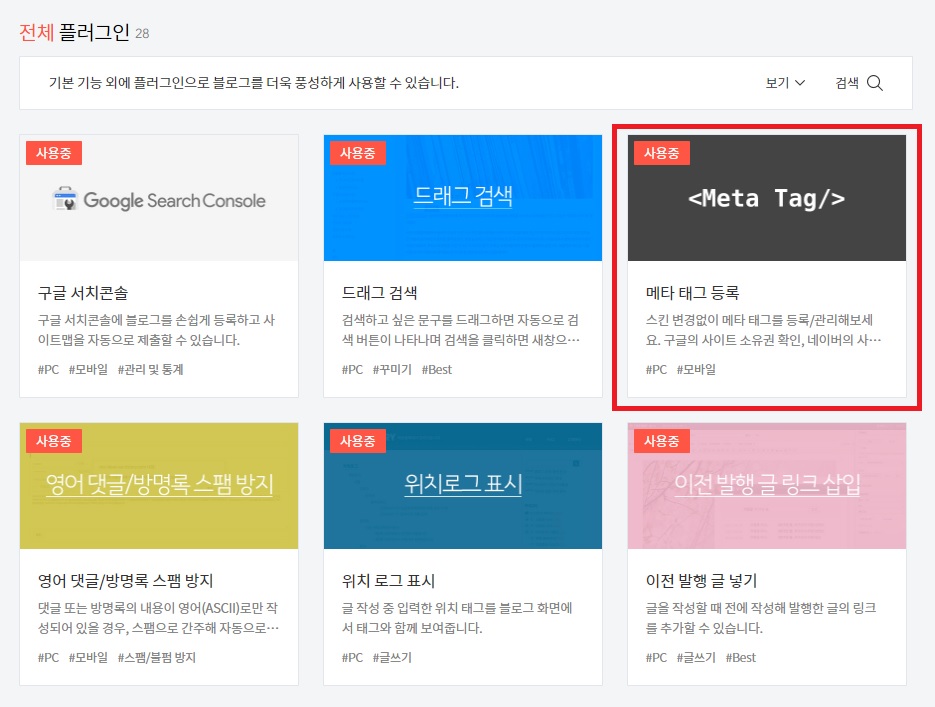Open the Meta Tag thumbnail
935x707 pixels.
[767, 198]
